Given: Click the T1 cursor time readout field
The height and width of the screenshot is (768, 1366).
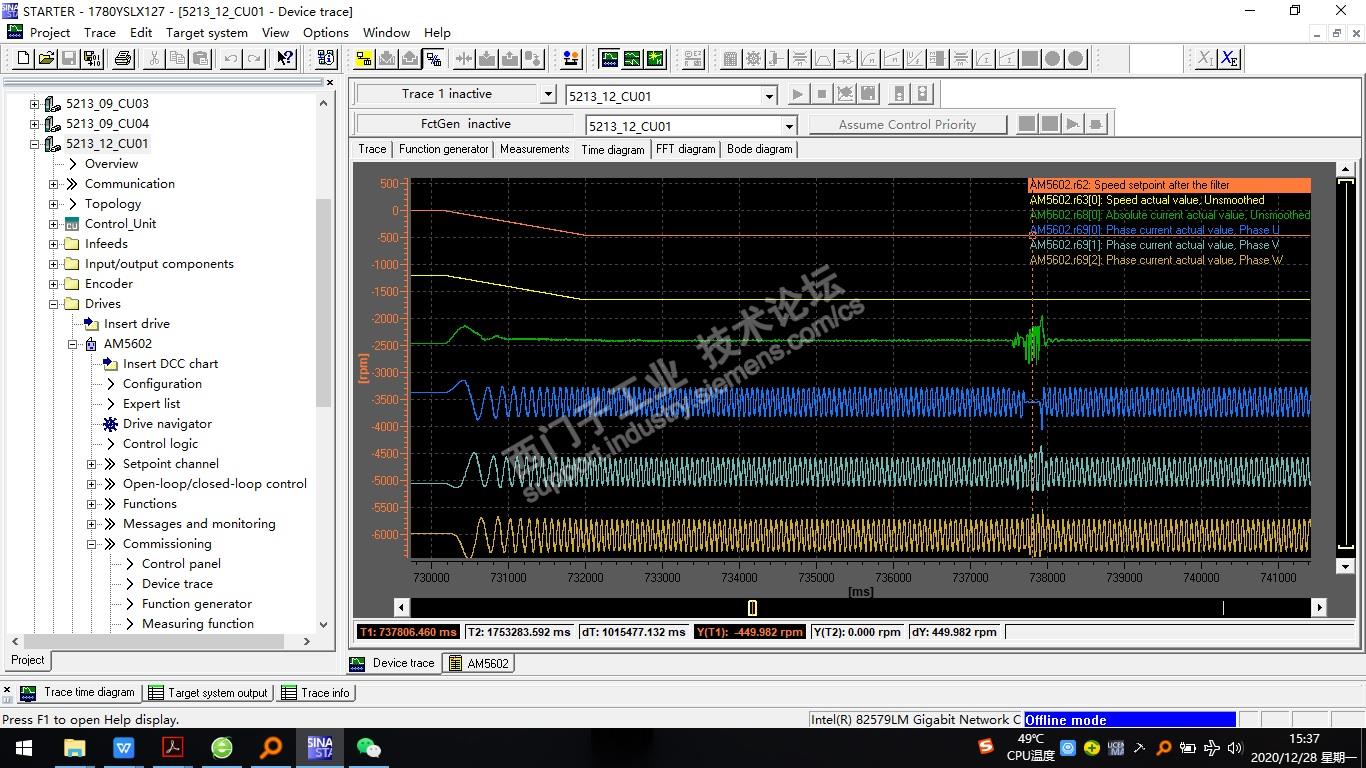Looking at the screenshot, I should point(408,632).
